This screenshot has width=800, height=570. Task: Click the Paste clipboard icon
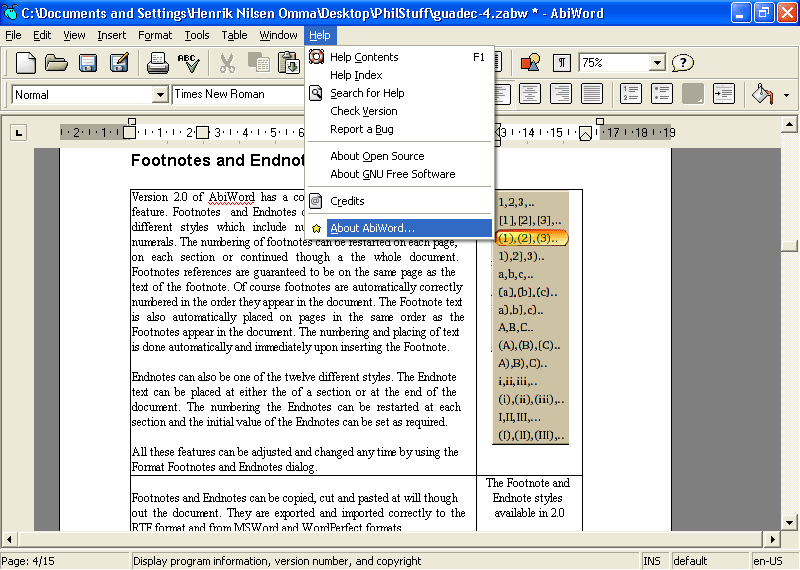pyautogui.click(x=290, y=63)
